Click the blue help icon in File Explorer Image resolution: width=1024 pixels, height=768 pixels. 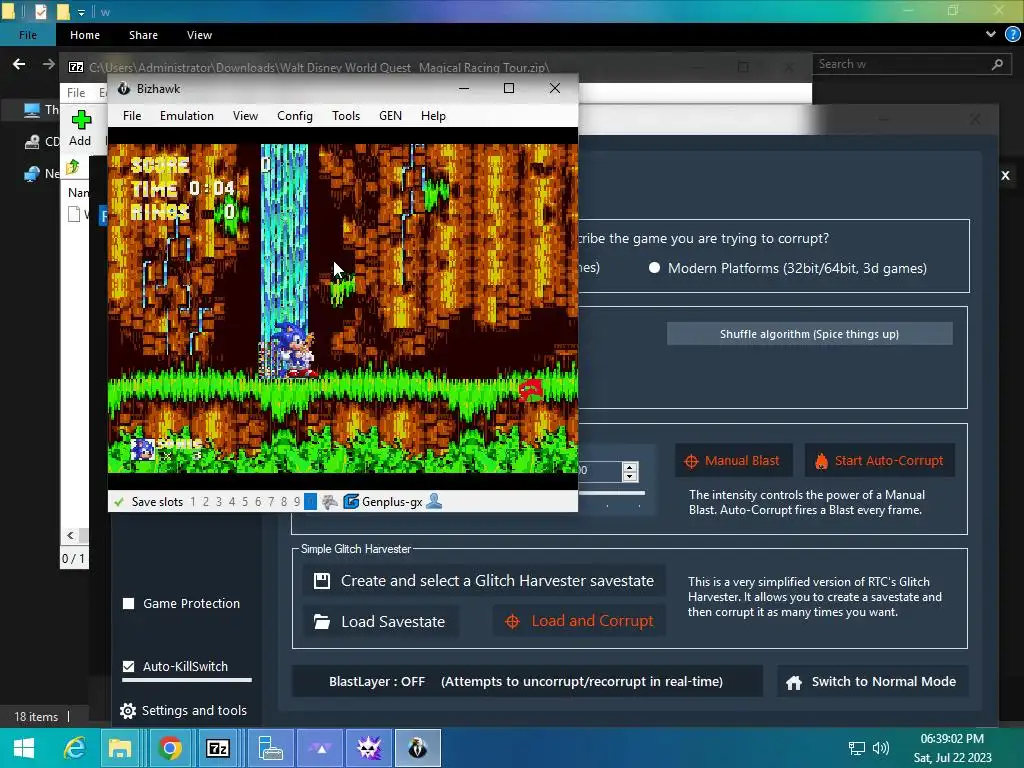1012,35
